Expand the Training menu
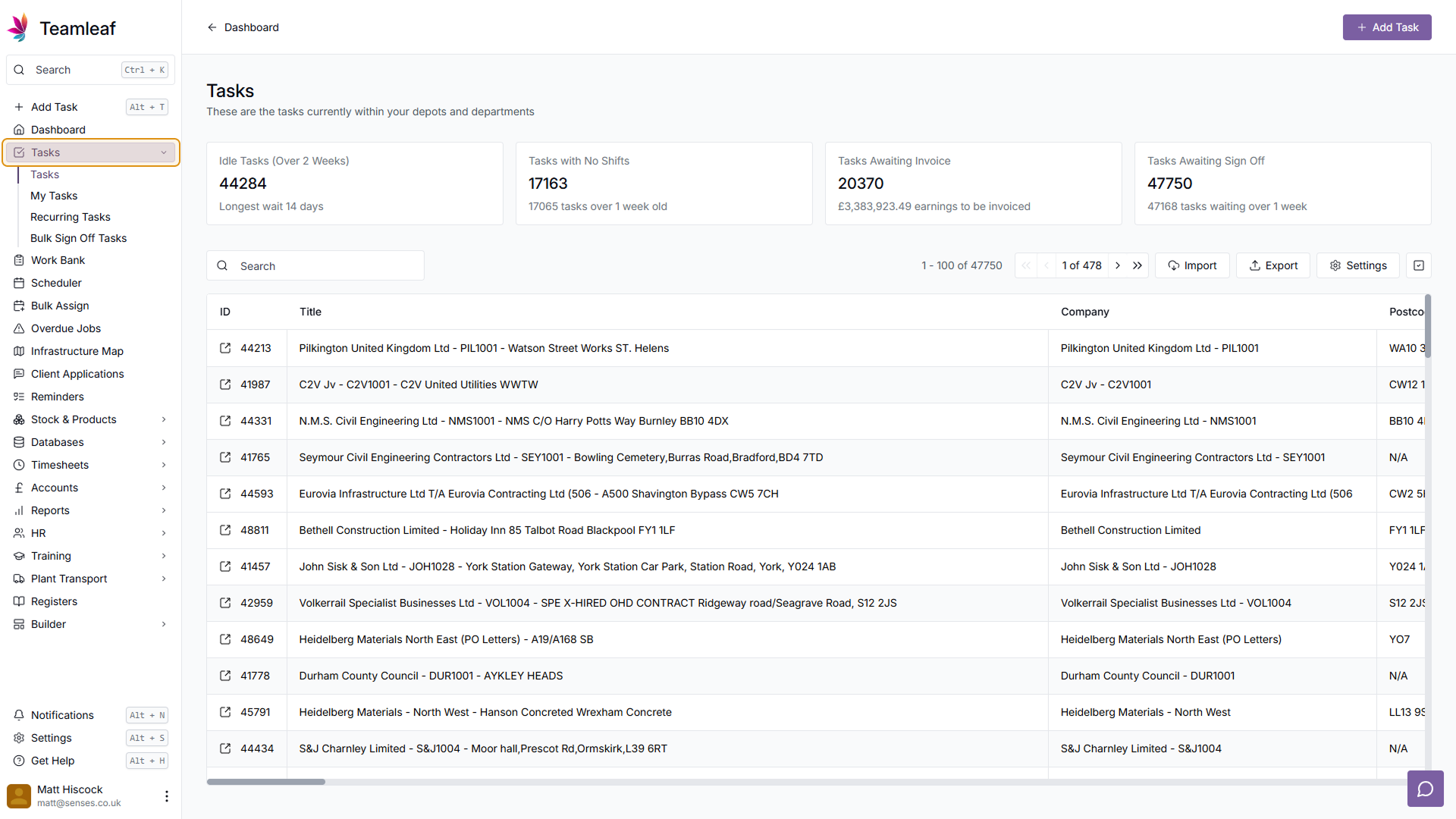Screen dimensions: 1456x819 coord(90,556)
